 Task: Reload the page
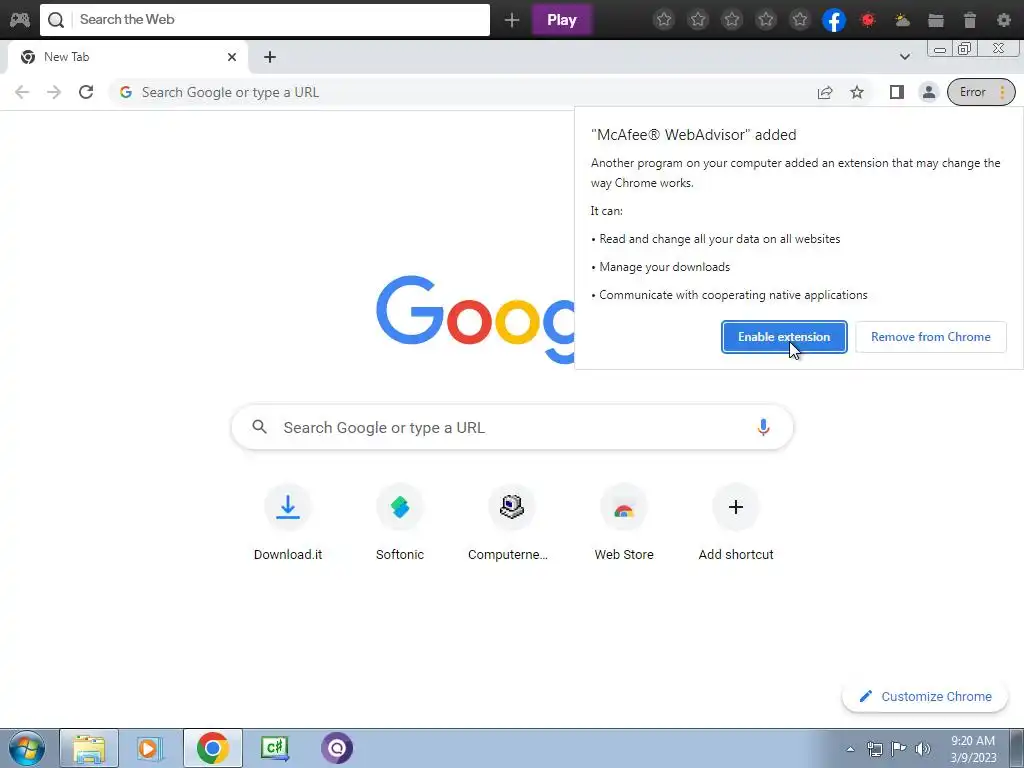(86, 92)
